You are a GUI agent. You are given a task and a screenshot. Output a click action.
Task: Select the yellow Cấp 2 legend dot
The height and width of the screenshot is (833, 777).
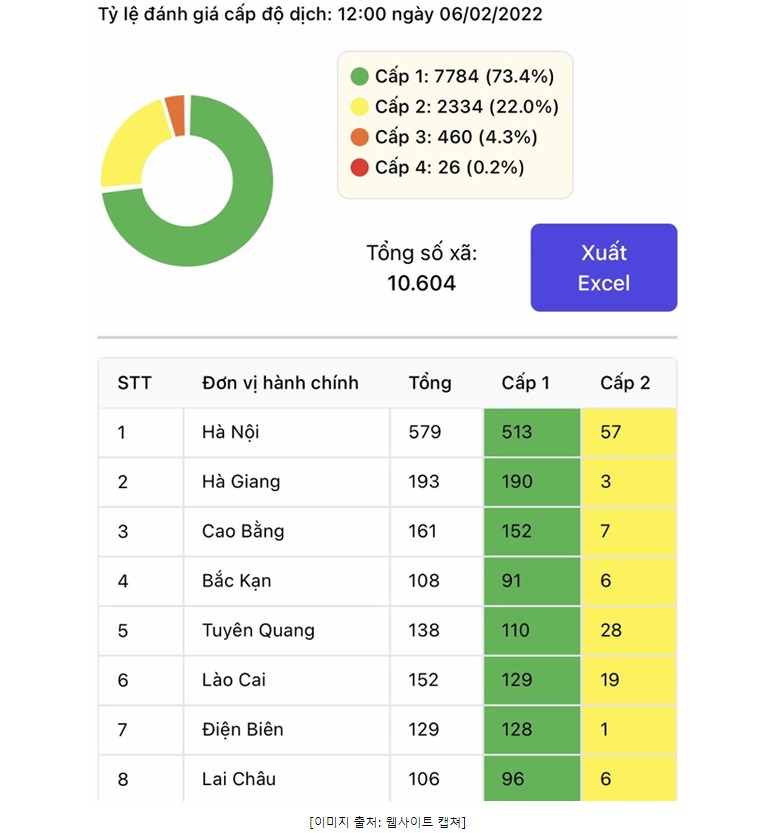[x=360, y=107]
